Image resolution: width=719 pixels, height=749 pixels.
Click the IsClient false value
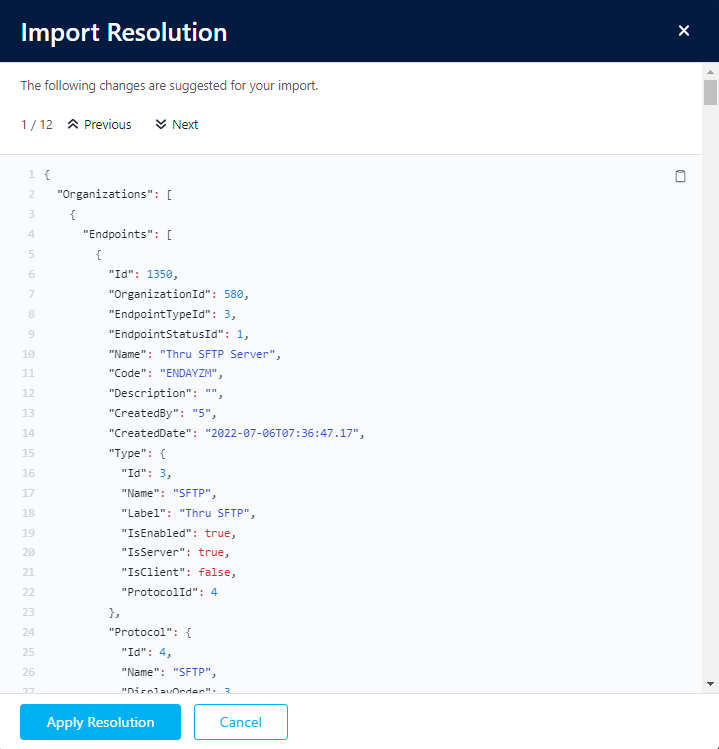click(x=220, y=572)
